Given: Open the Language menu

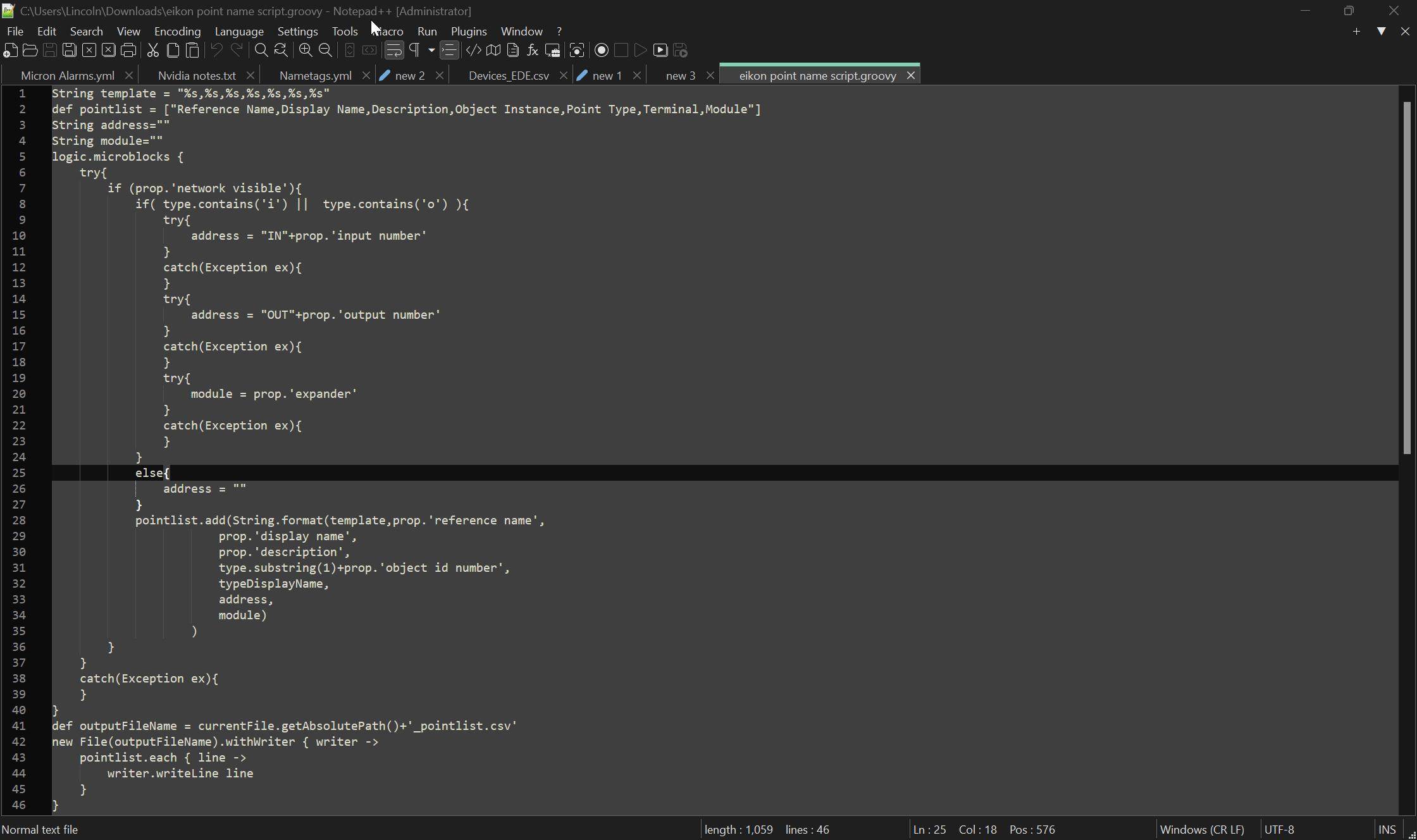Looking at the screenshot, I should [239, 31].
